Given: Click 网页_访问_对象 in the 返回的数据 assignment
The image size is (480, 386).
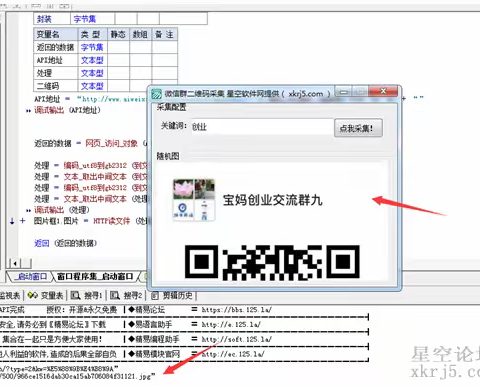Looking at the screenshot, I should coord(111,143).
